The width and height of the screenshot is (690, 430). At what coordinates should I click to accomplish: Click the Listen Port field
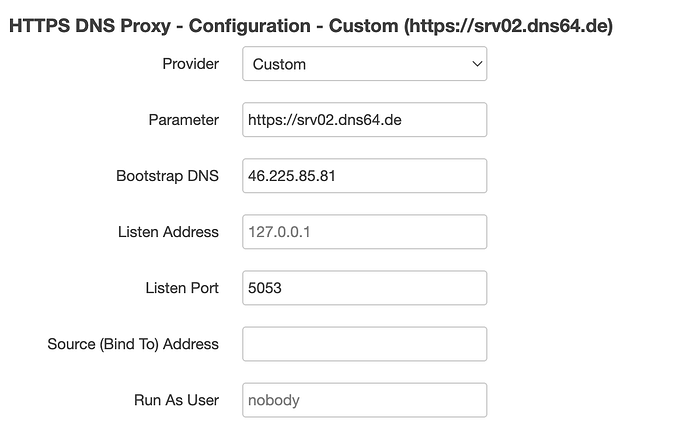364,288
